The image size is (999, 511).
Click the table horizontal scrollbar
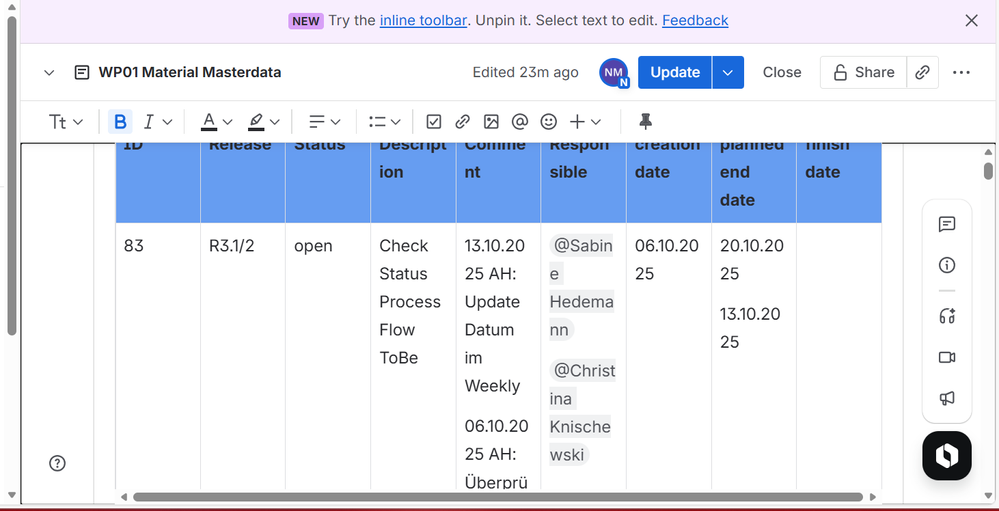[x=498, y=497]
